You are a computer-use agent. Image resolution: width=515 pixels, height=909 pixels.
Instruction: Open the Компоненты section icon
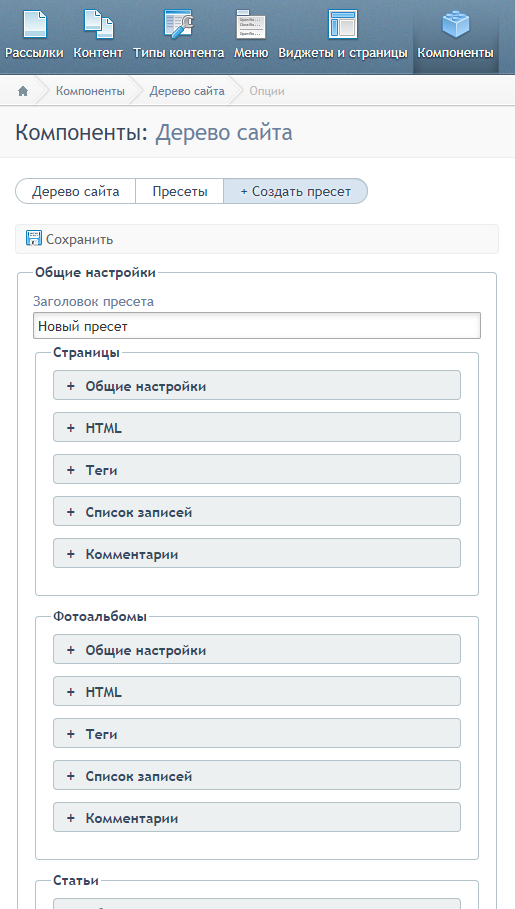point(455,24)
